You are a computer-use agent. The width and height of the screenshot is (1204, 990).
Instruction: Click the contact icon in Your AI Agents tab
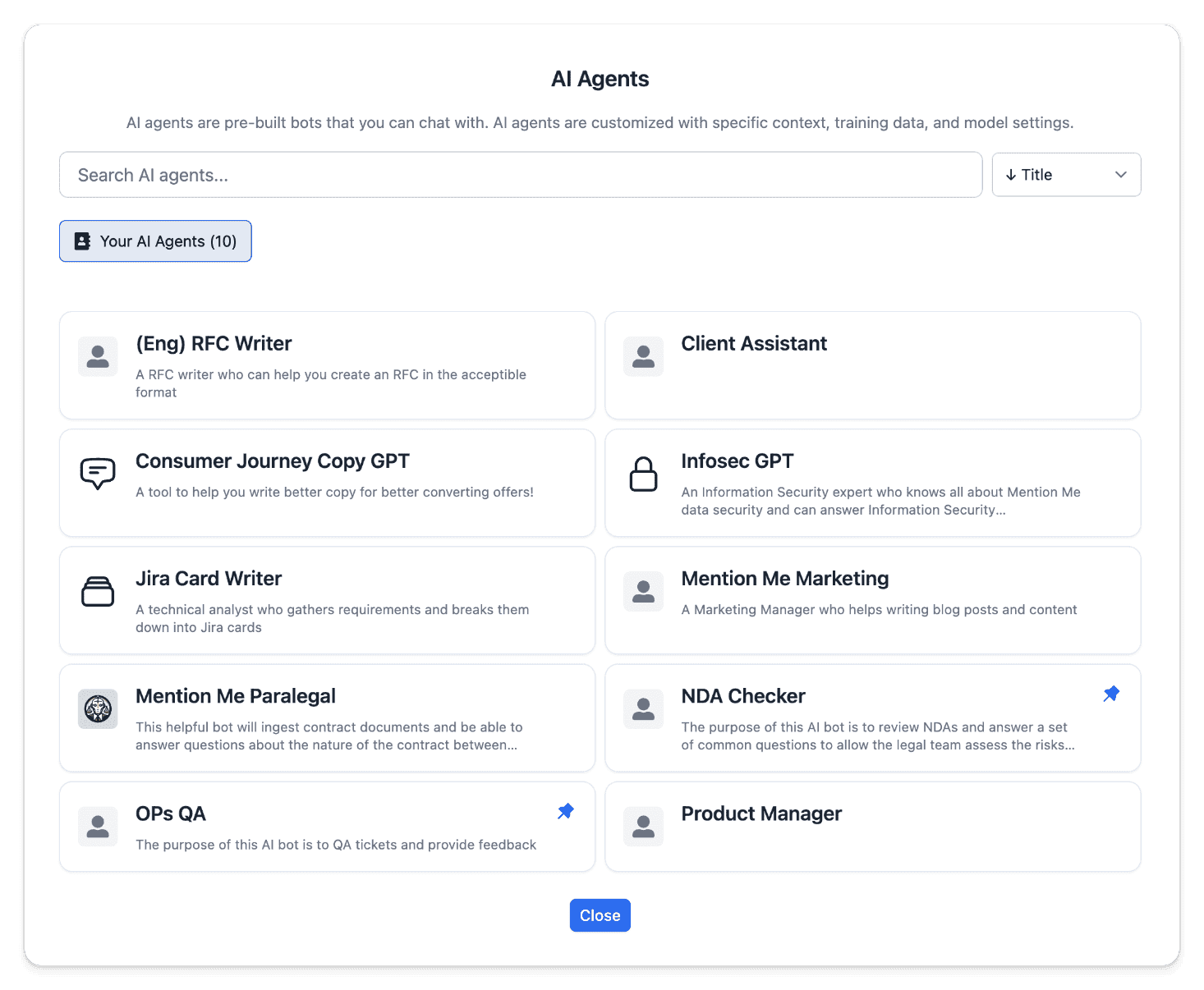82,241
